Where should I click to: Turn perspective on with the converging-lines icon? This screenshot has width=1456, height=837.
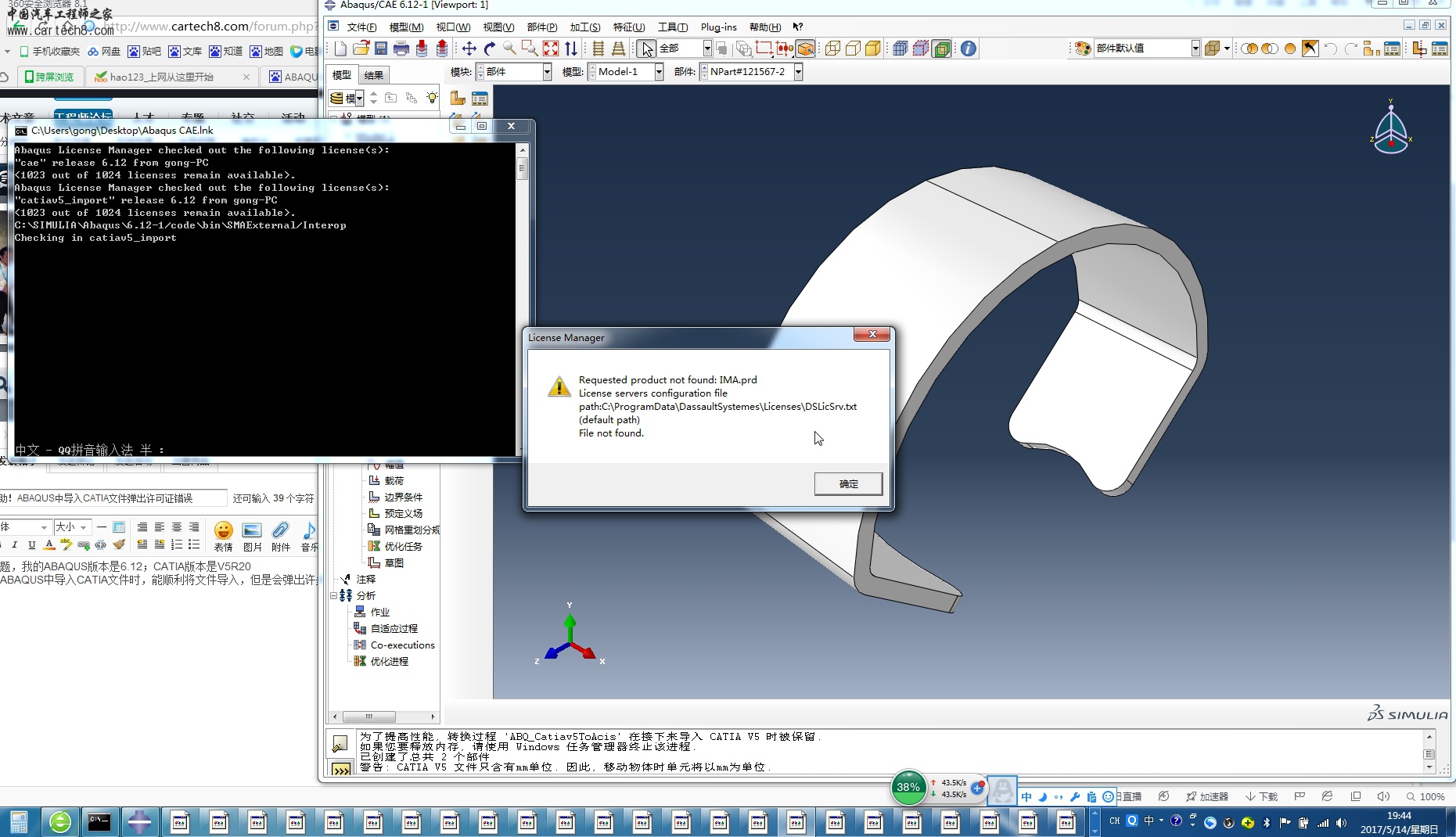click(618, 48)
